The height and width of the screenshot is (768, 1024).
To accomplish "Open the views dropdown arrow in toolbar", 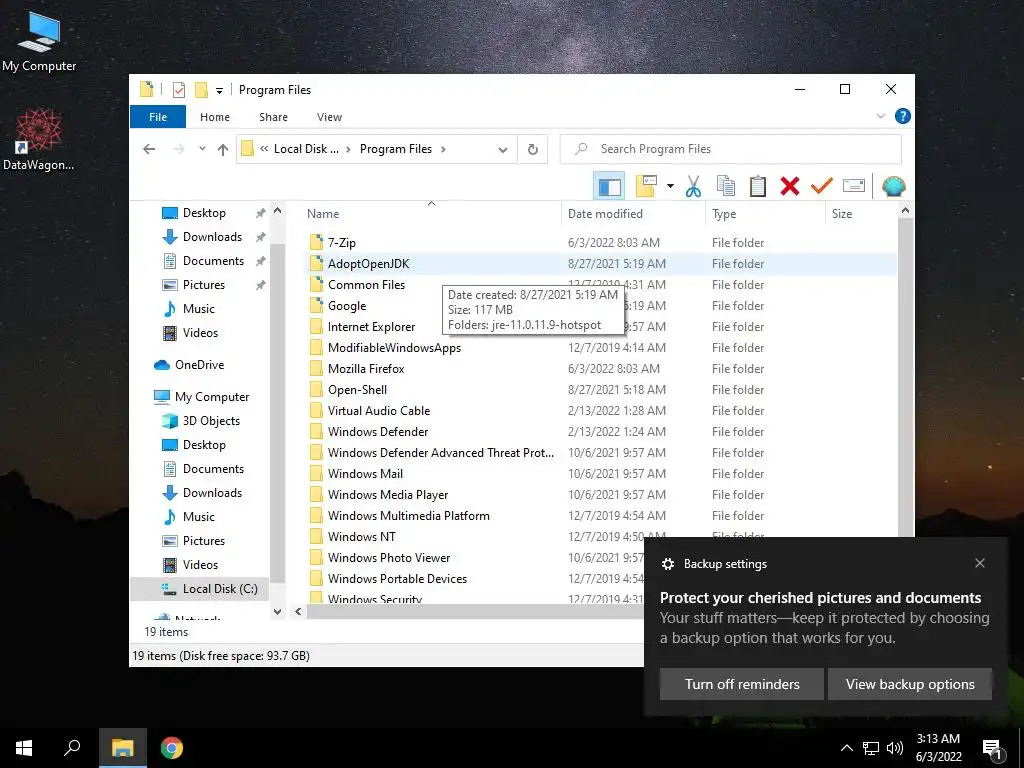I will pyautogui.click(x=670, y=186).
